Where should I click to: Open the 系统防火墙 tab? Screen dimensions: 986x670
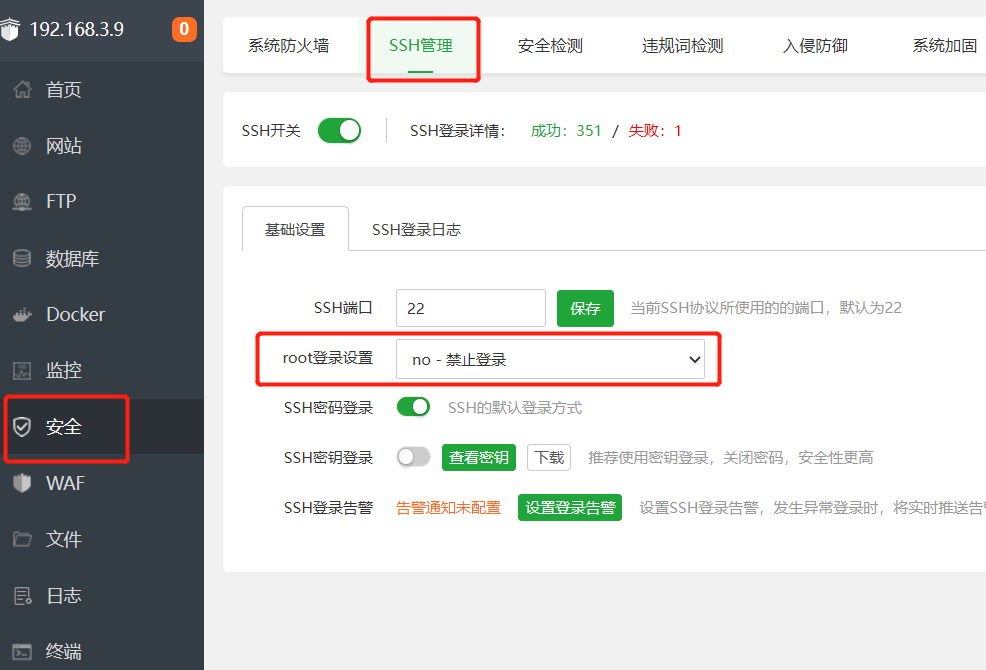click(289, 46)
